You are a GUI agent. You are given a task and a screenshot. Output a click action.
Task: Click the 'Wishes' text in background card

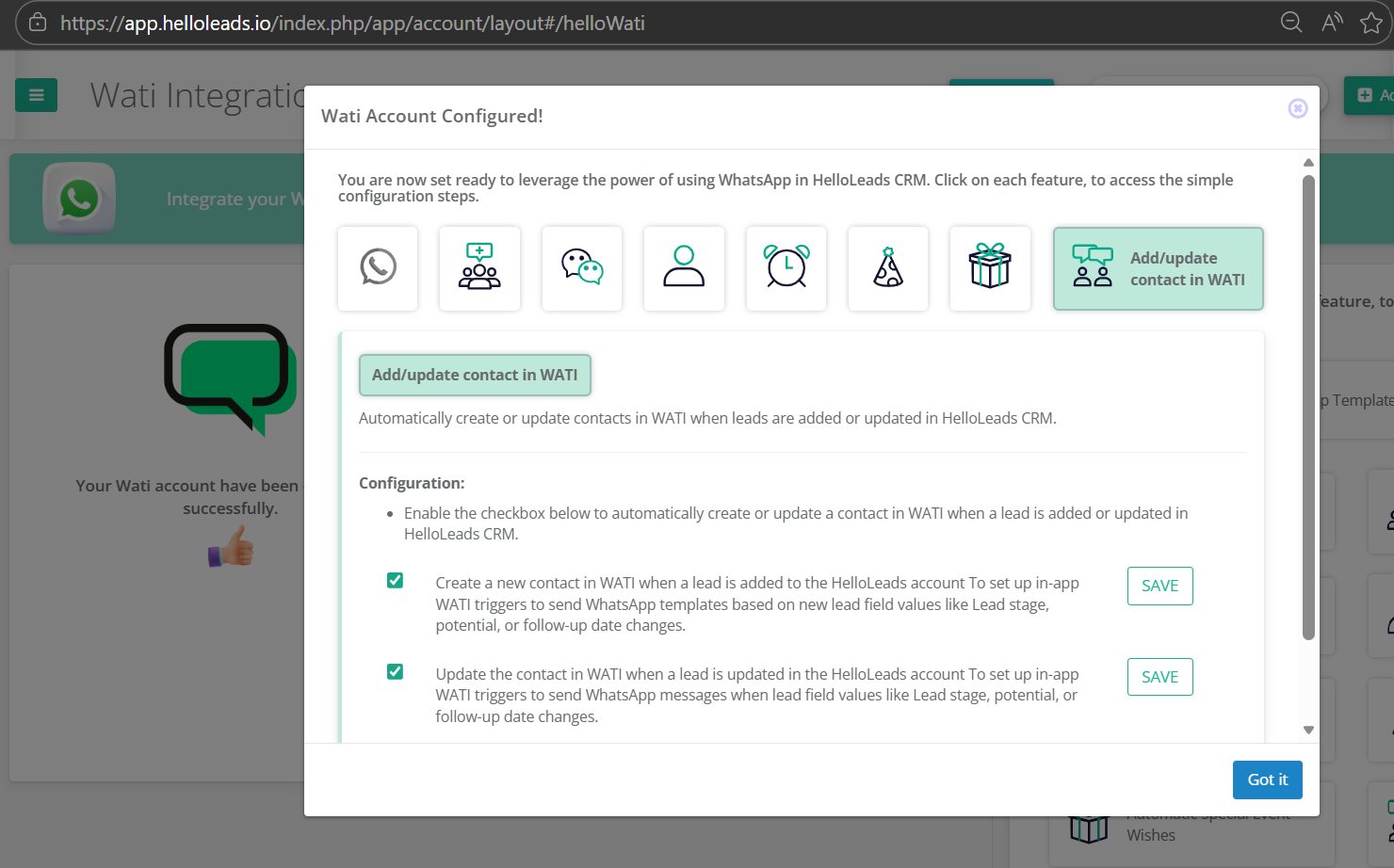click(1151, 835)
